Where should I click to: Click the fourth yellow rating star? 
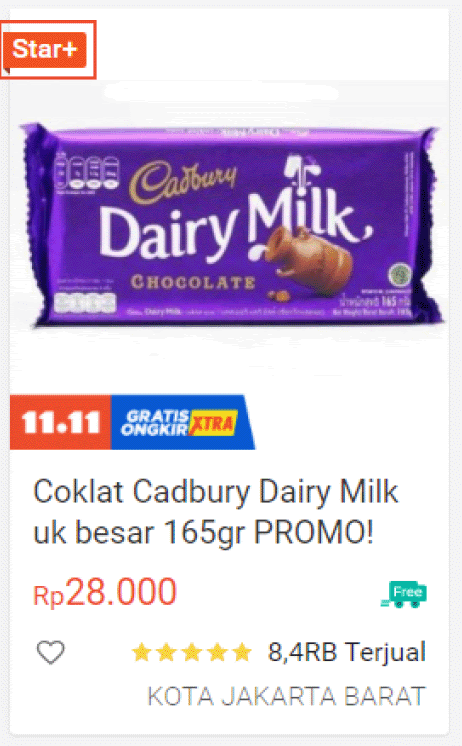click(216, 652)
